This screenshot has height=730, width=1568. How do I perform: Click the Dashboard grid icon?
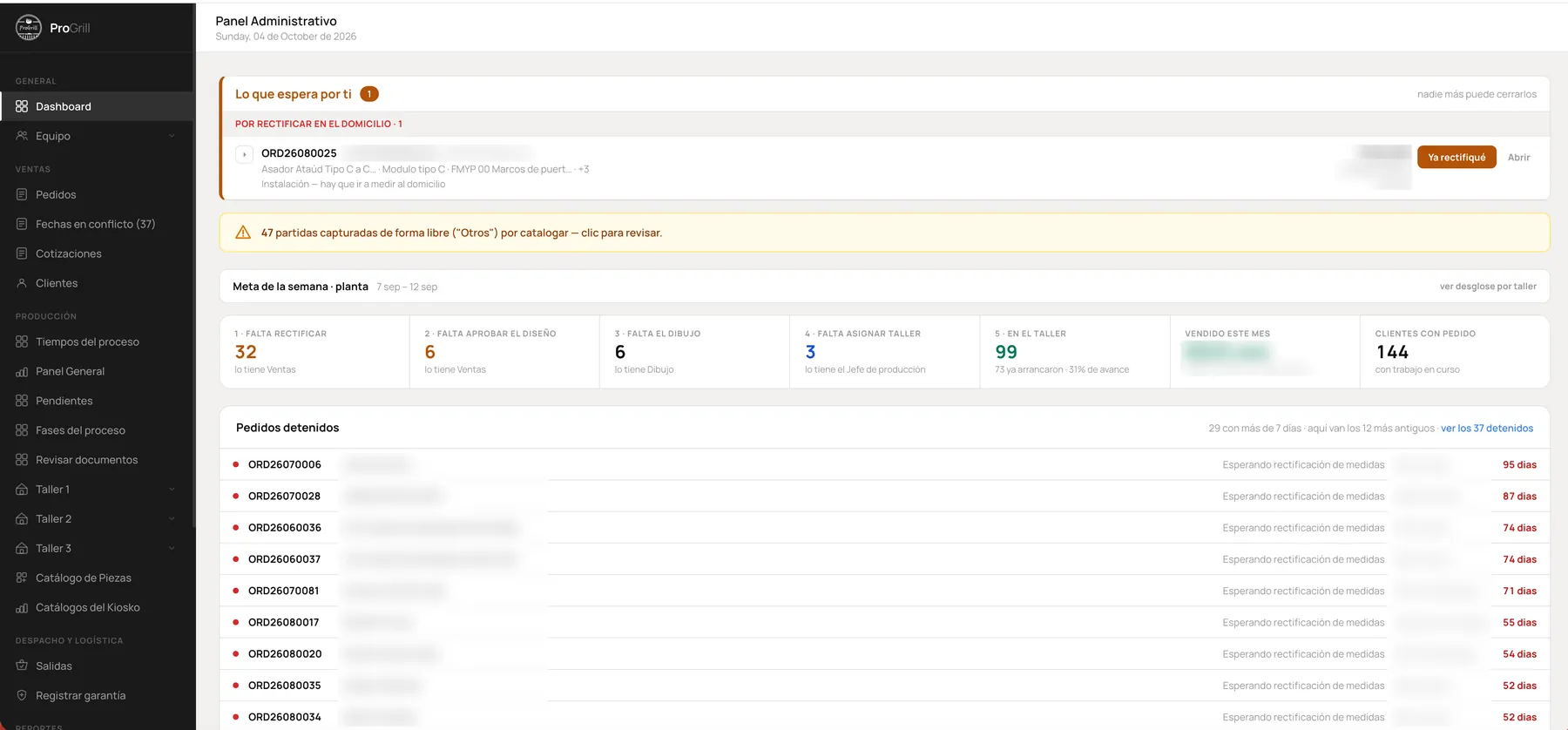(22, 106)
